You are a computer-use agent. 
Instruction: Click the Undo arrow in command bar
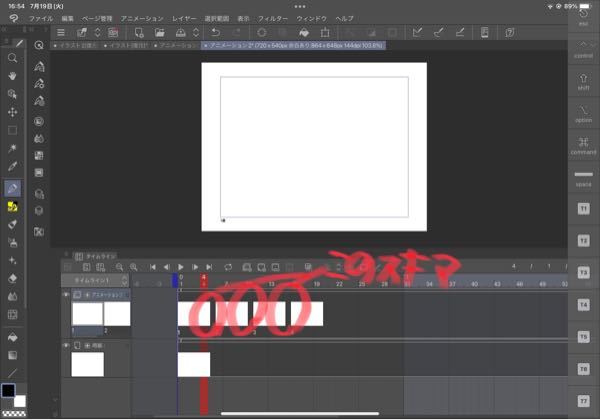pyautogui.click(x=215, y=33)
